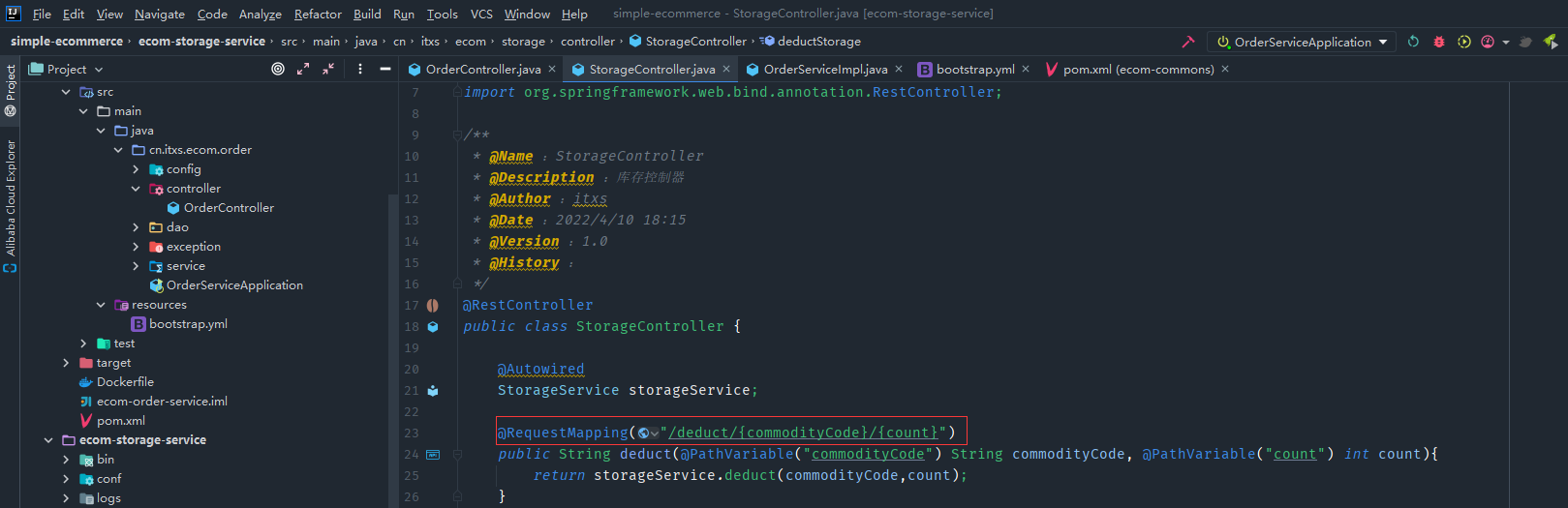The image size is (1568, 508).
Task: Expand the config package
Action: click(x=136, y=169)
